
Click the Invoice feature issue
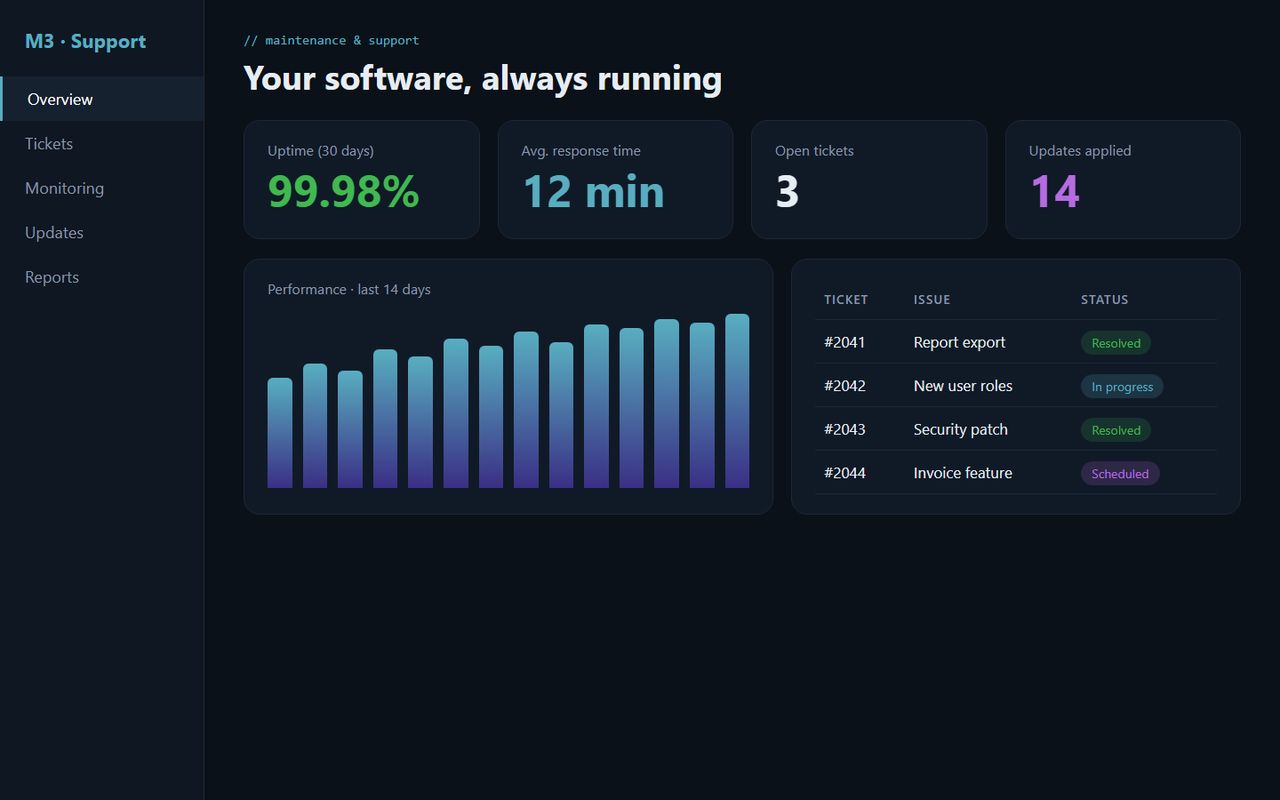(963, 473)
